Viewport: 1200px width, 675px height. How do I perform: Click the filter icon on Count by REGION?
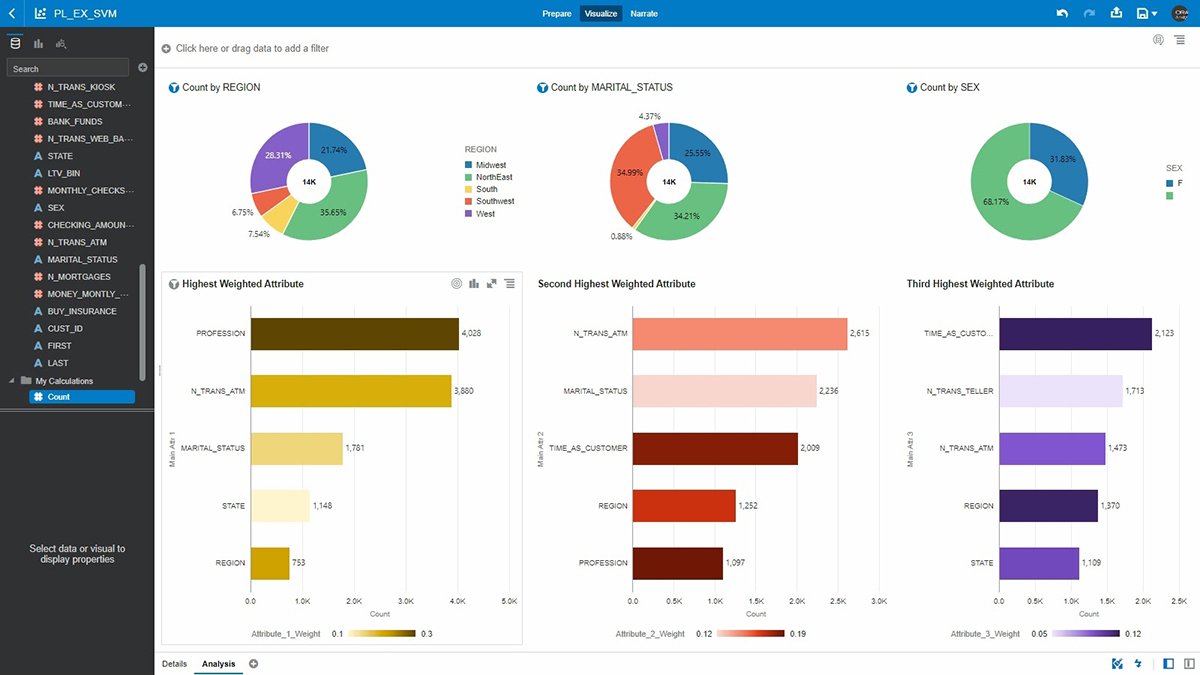pos(172,87)
